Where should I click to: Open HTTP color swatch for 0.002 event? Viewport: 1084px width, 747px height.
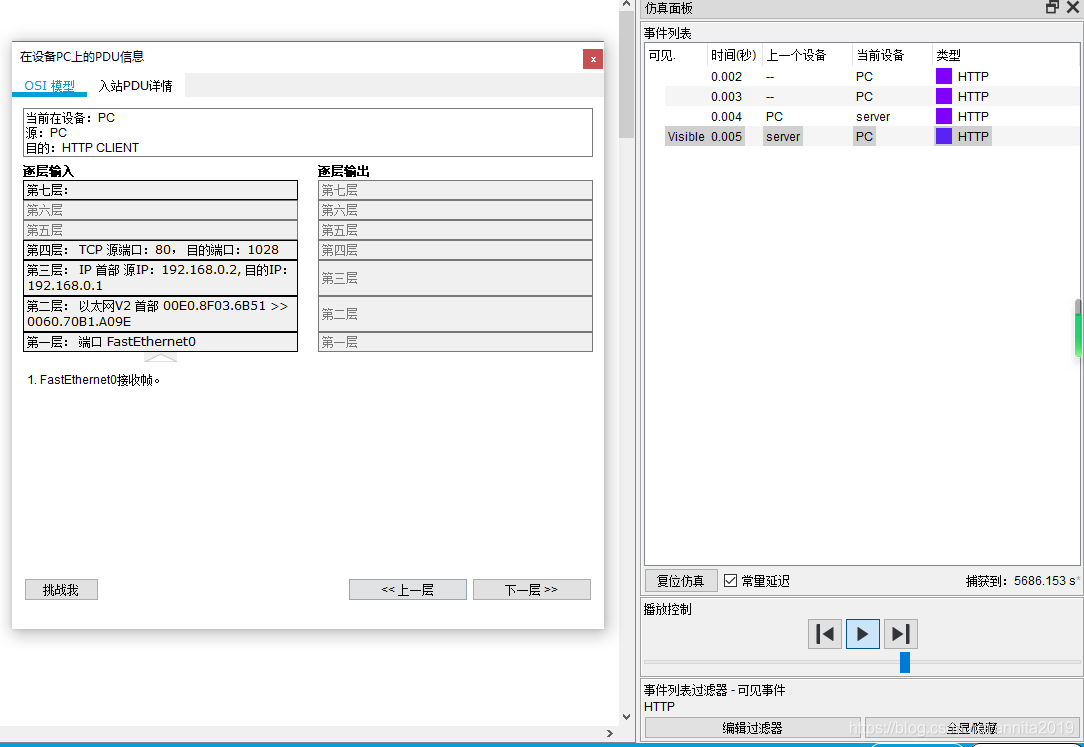click(x=944, y=76)
